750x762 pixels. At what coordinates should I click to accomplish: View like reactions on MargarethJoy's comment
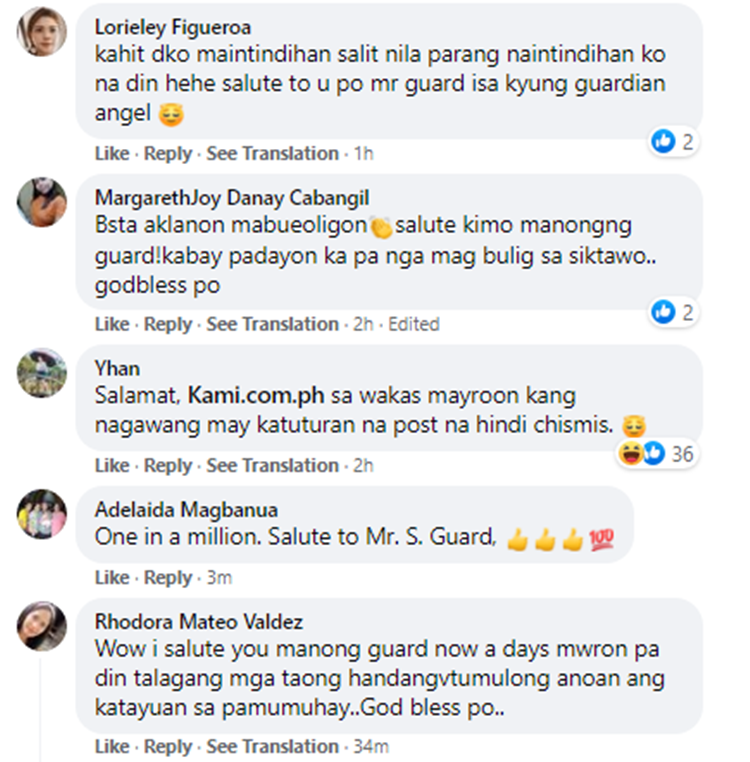673,312
